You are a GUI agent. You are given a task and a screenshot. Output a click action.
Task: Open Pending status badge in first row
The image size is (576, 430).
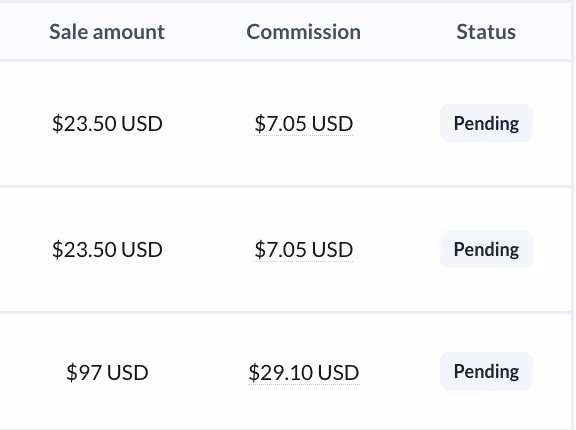[x=486, y=123]
